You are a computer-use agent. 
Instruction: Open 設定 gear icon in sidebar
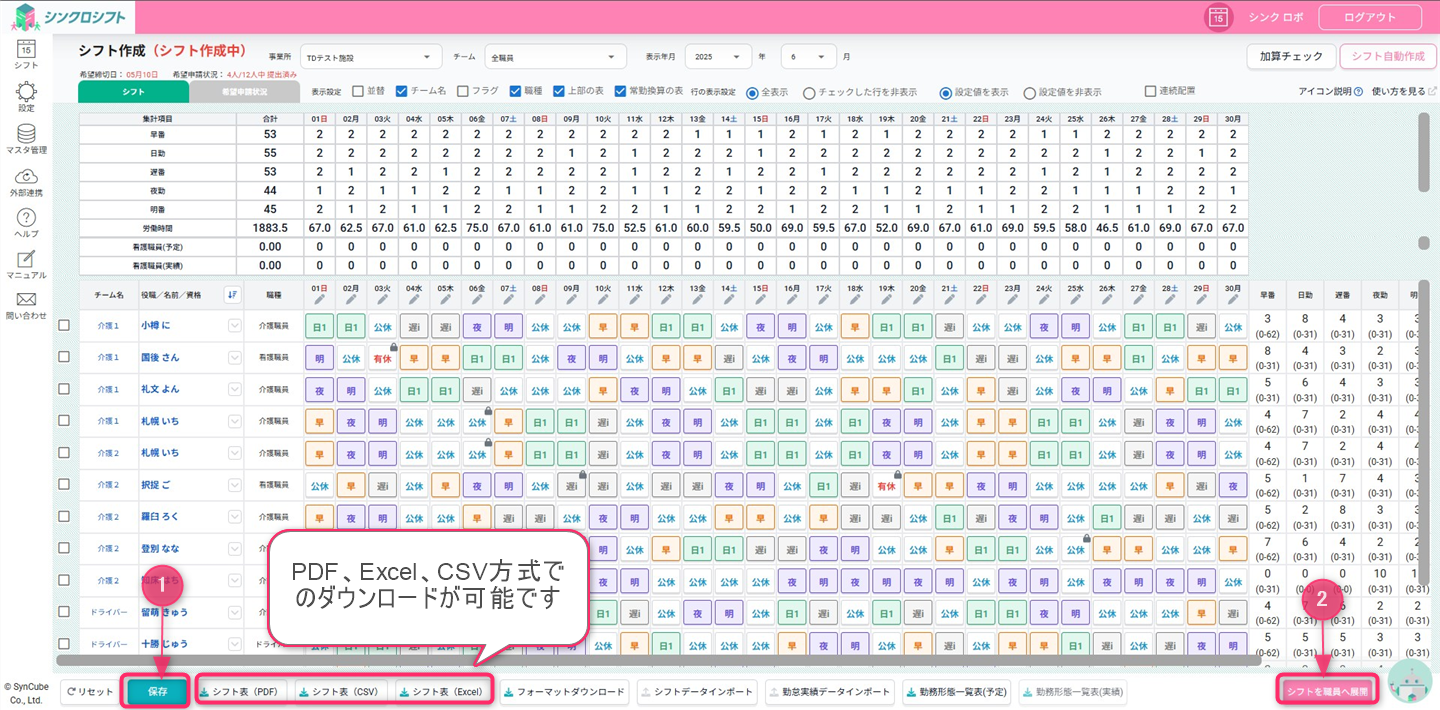[x=26, y=92]
